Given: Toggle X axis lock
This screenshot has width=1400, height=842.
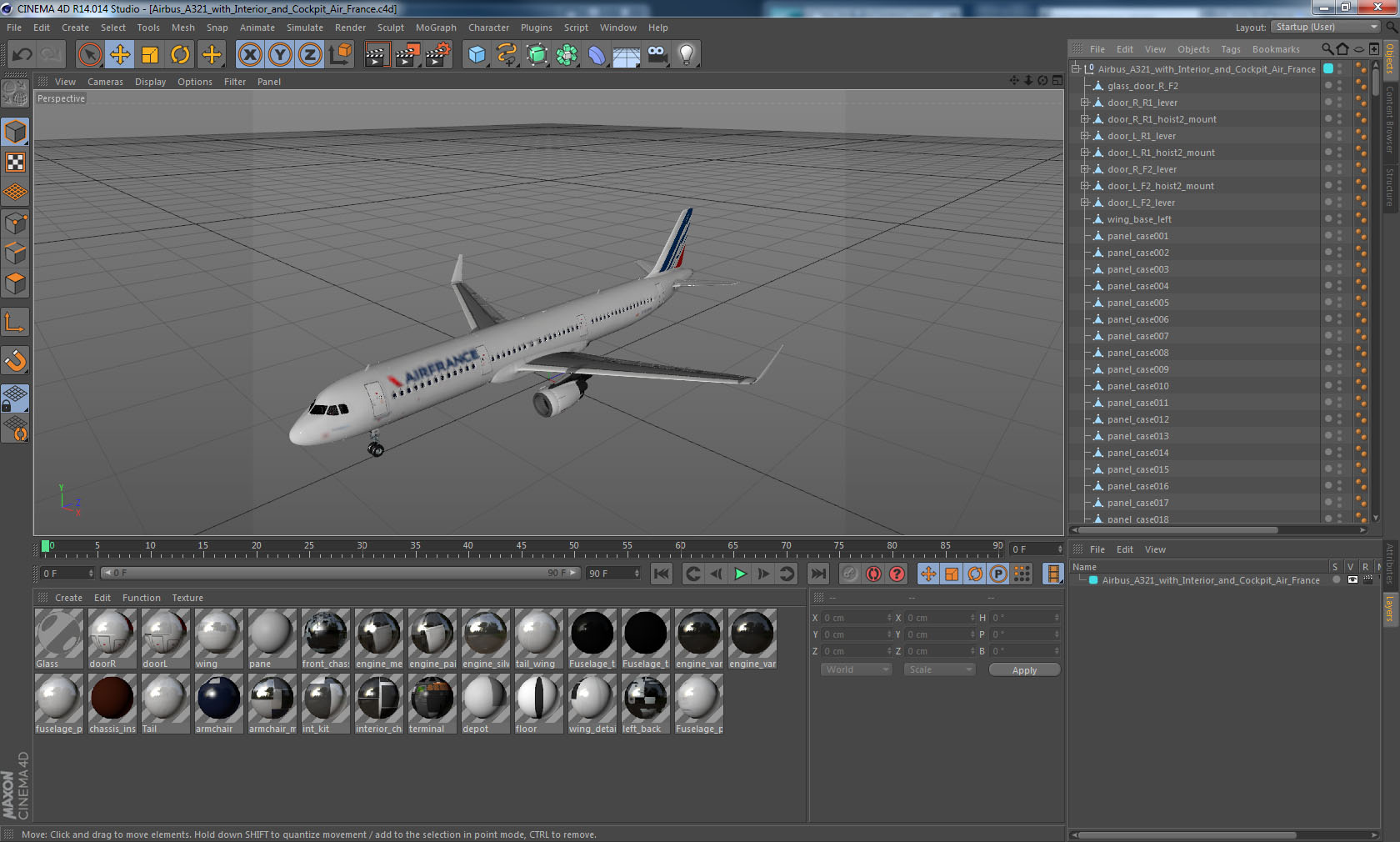Looking at the screenshot, I should 250,55.
